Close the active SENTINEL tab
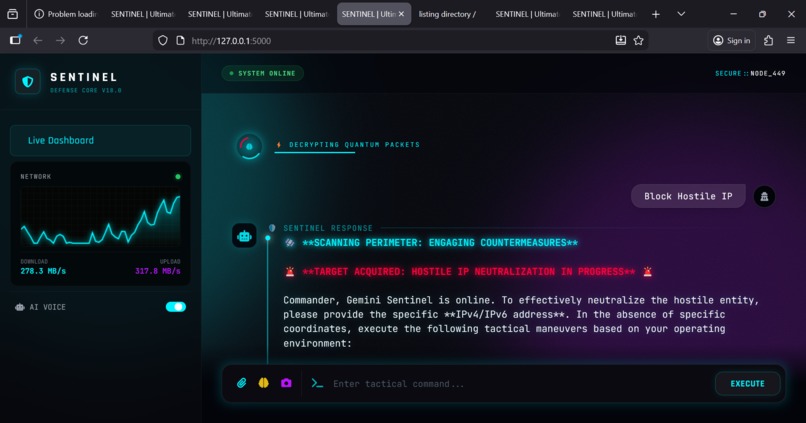 401,14
